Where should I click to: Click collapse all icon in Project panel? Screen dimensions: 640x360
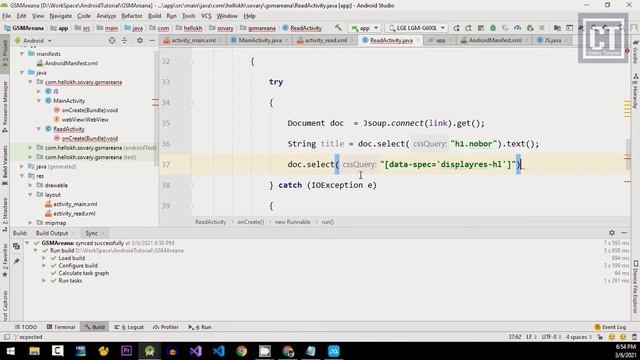124,40
